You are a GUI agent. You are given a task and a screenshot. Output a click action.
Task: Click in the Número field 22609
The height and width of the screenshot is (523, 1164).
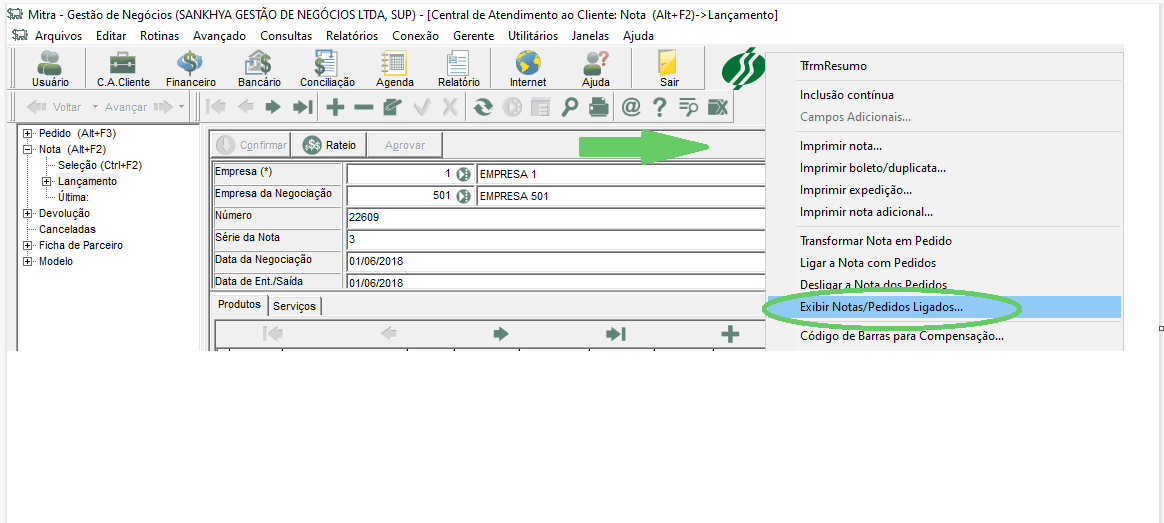555,219
